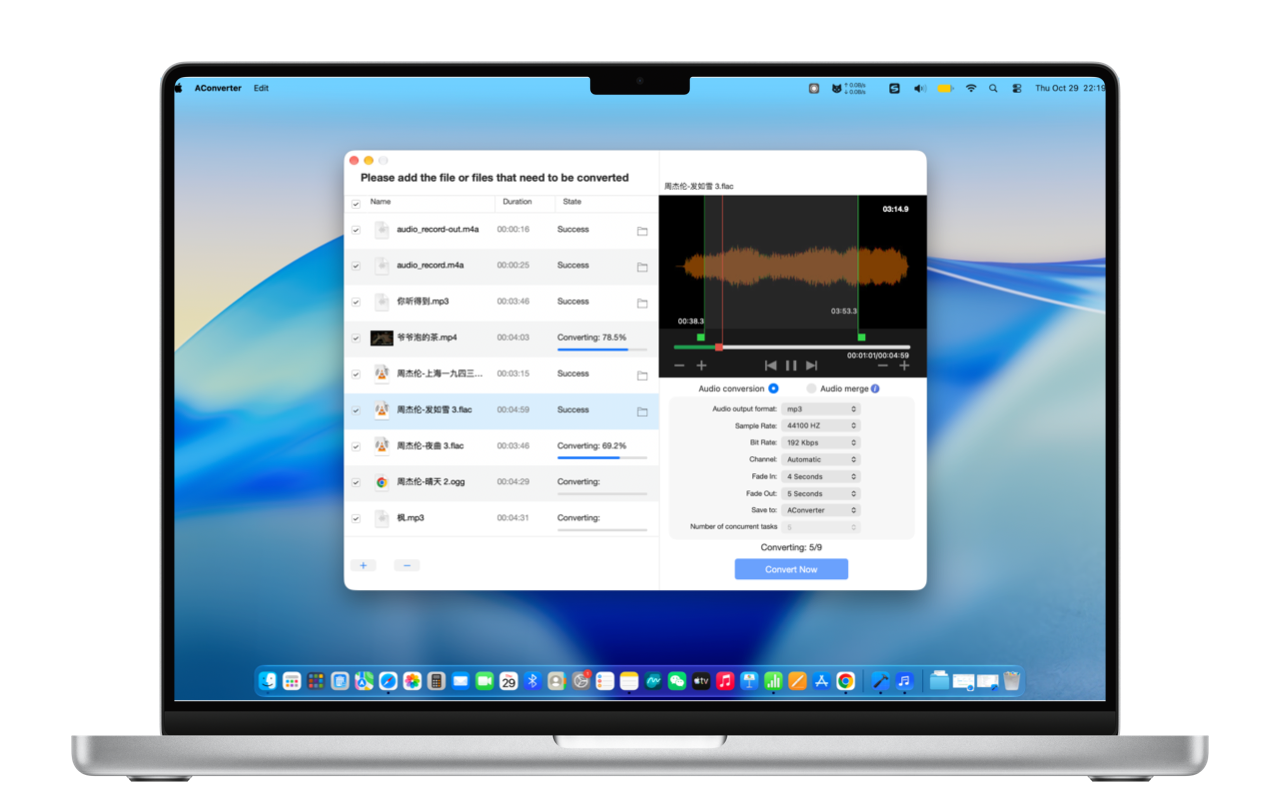Change the Bit Rate dropdown

click(820, 443)
